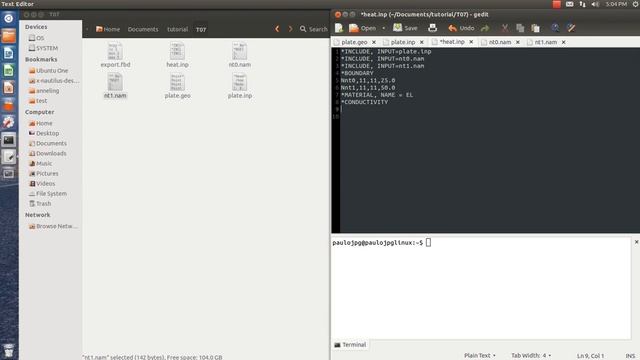Select the plate.inp file icon
The width and height of the screenshot is (640, 360).
240,86
